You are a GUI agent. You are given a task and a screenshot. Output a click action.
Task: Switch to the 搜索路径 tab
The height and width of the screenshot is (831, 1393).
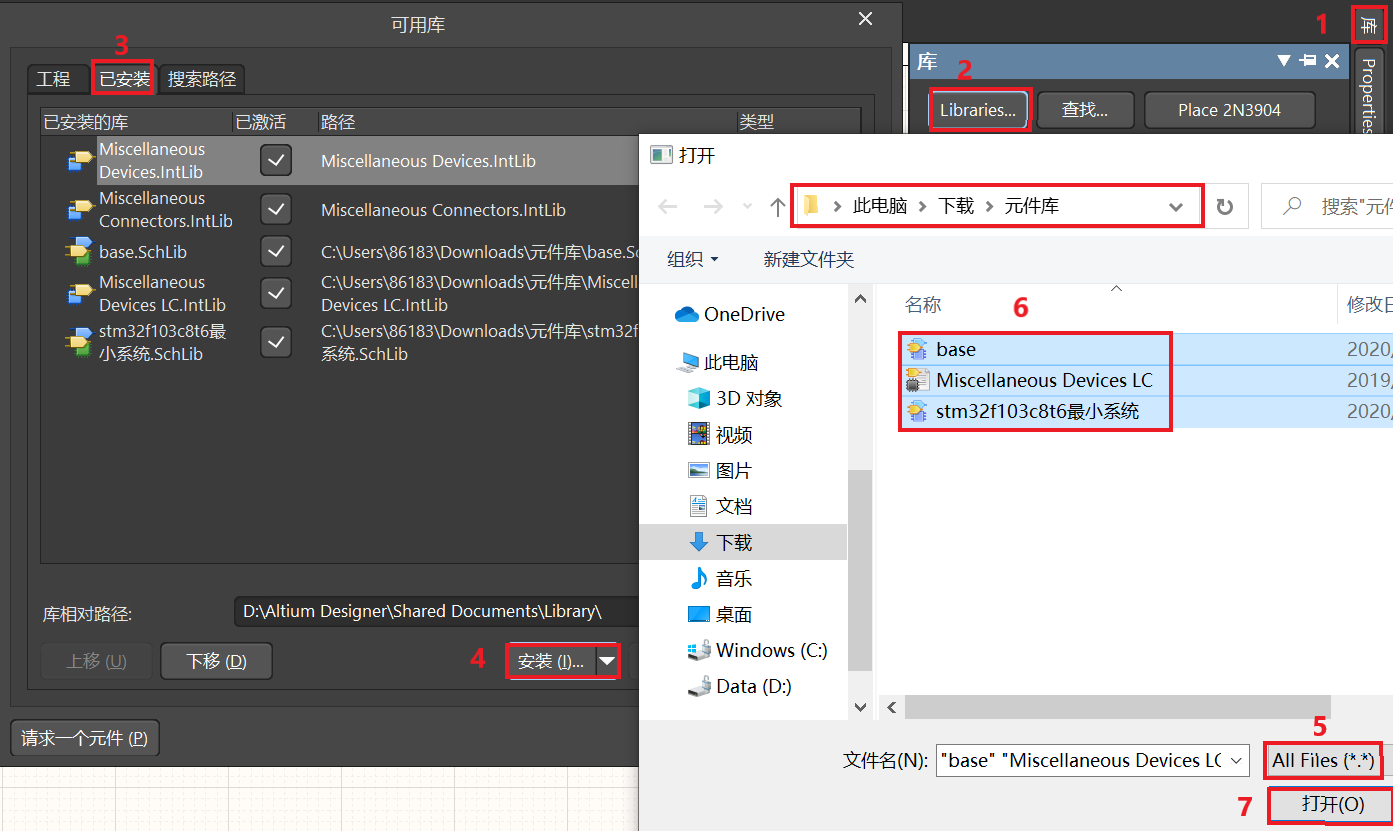tap(201, 79)
